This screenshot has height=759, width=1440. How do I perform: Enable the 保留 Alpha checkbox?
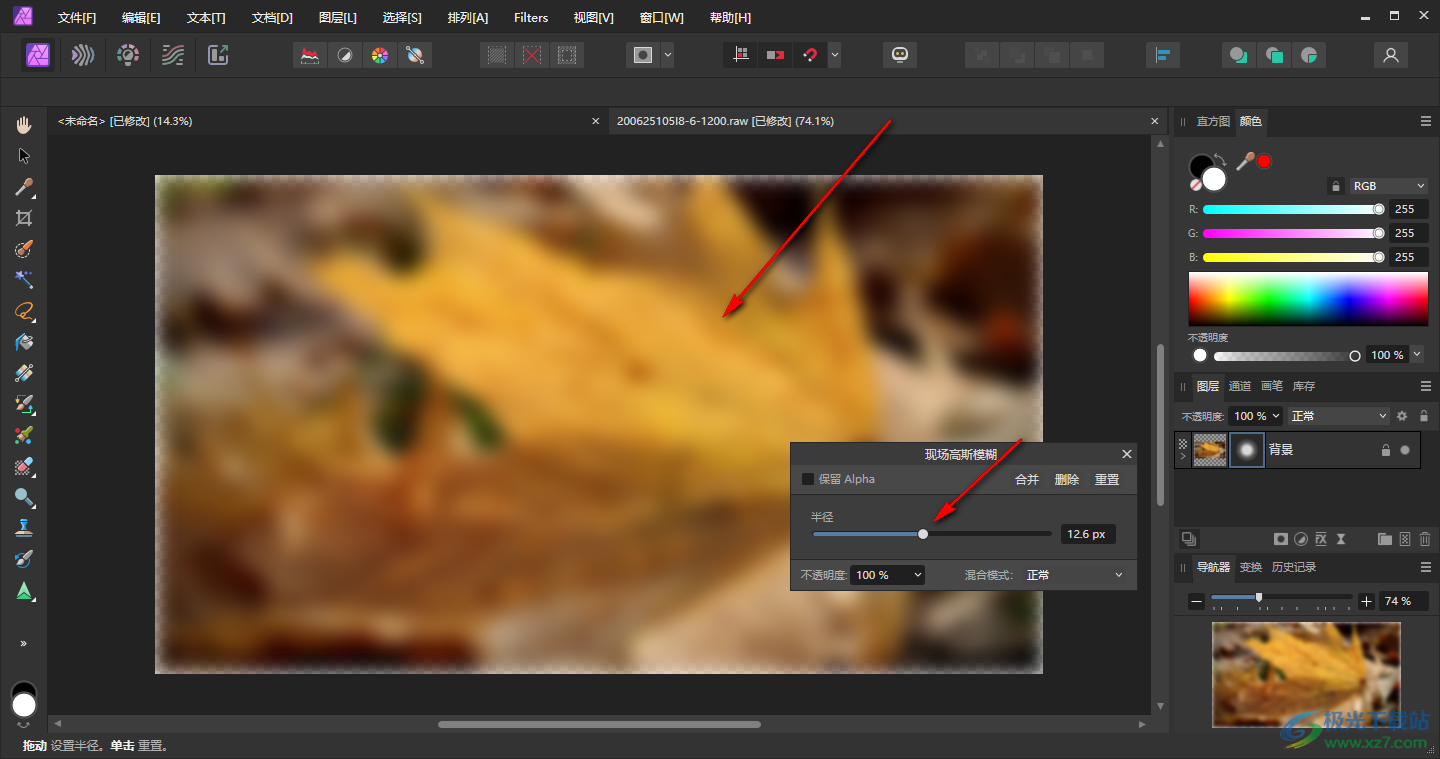coord(808,479)
